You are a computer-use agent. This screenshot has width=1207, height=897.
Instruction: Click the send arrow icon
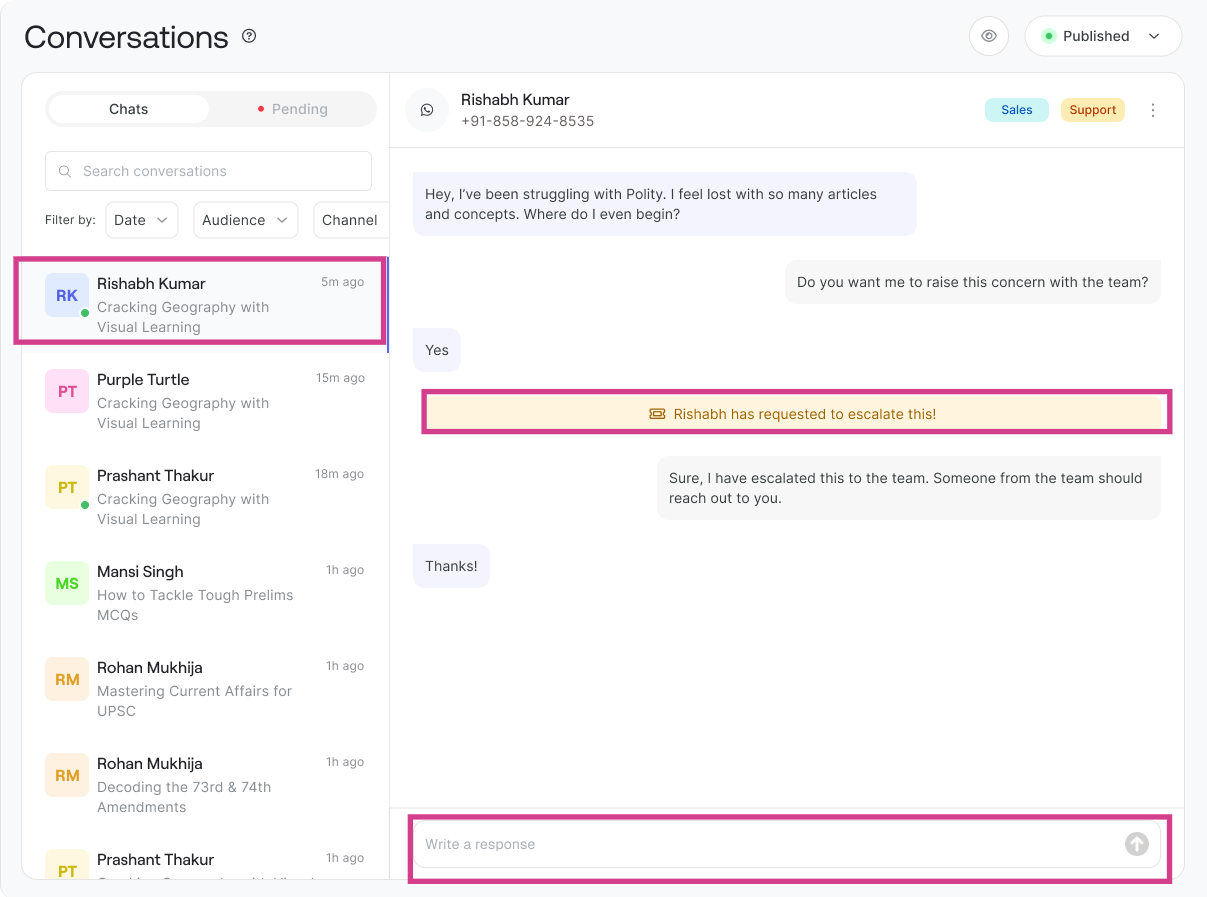point(1136,844)
